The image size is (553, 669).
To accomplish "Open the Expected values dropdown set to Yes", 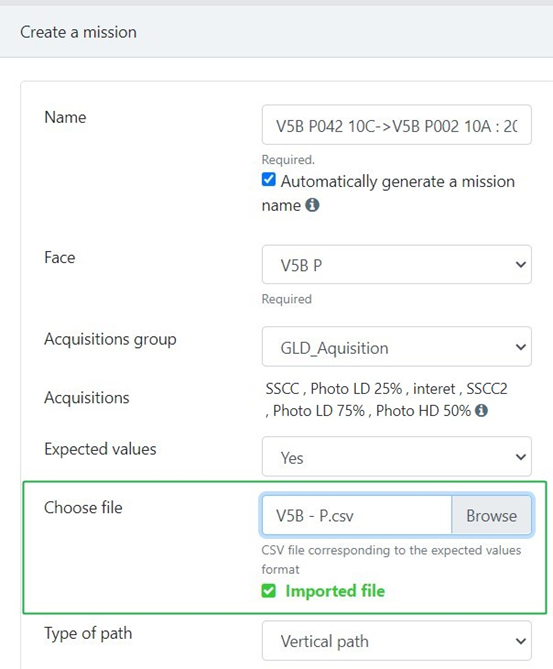I will tap(396, 457).
